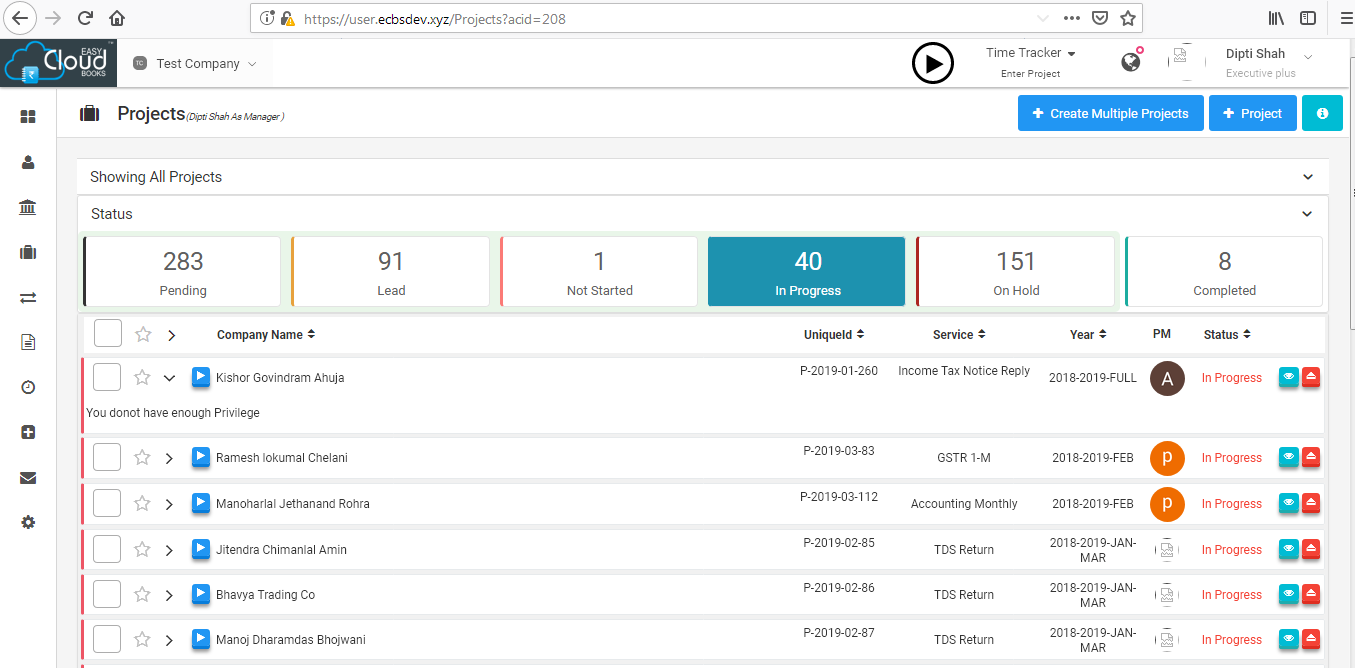Open the Time clock icon in sidebar

tap(27, 386)
